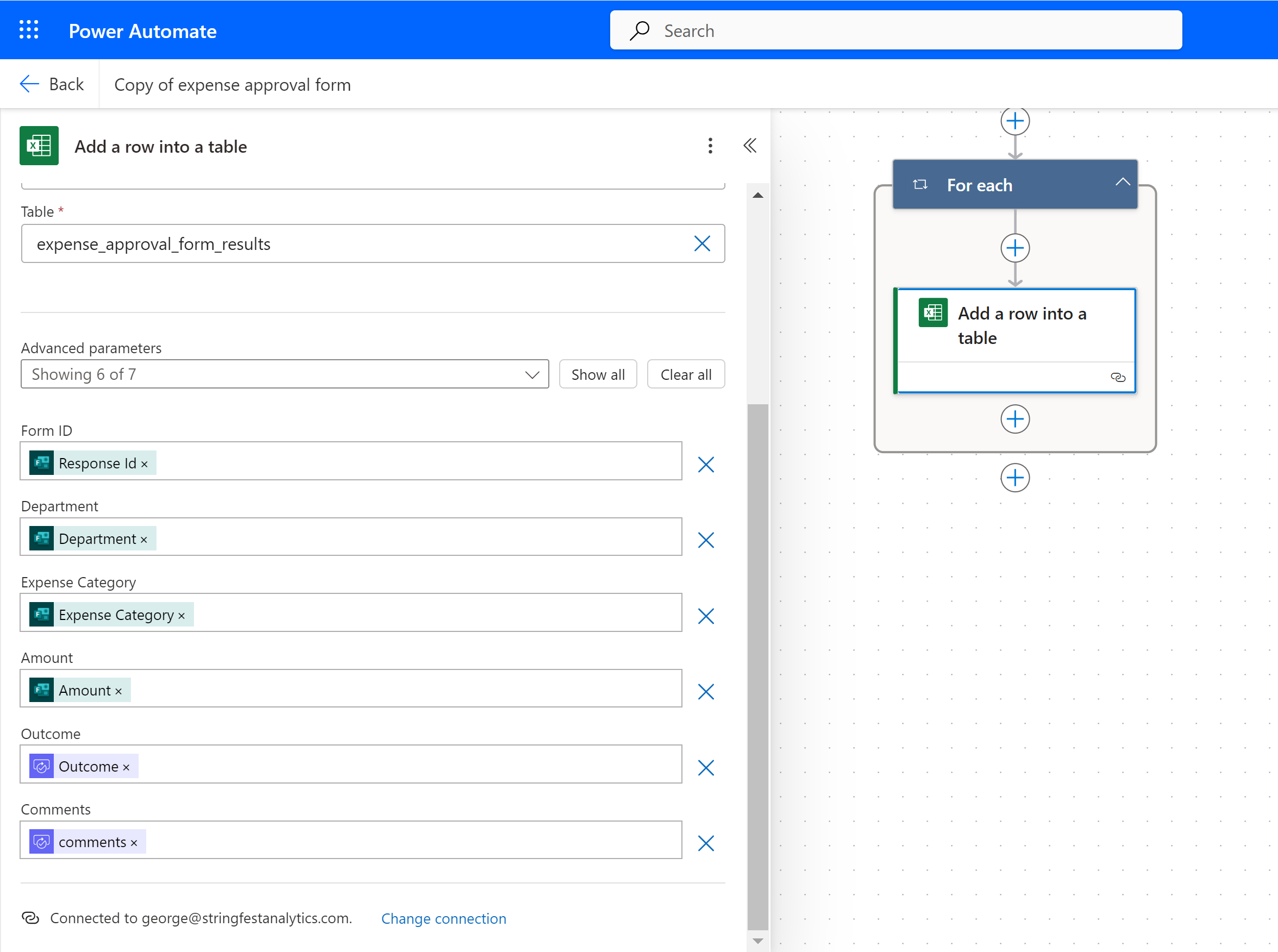Click connection link icon on action card
This screenshot has height=952, width=1278.
(1117, 378)
